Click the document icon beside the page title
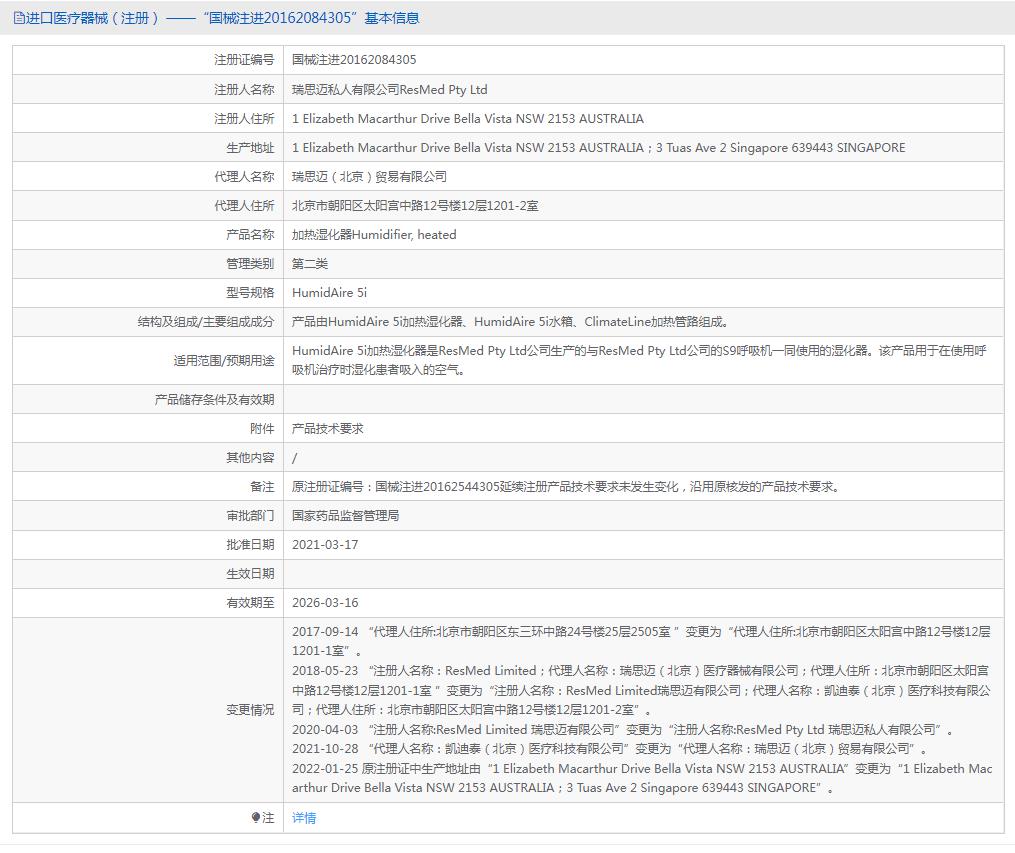This screenshot has width=1015, height=853. [19, 18]
